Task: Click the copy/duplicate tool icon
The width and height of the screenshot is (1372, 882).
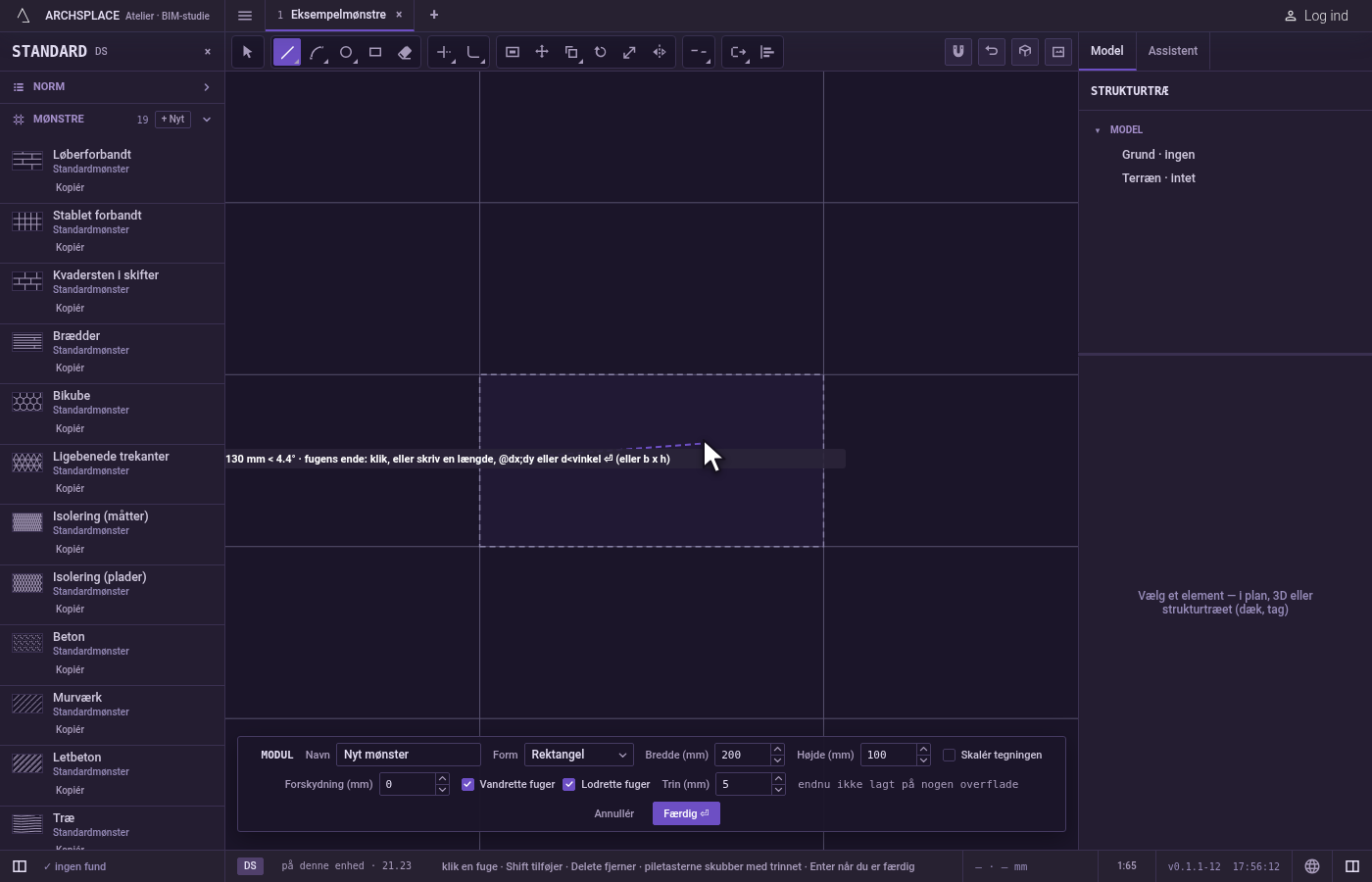Action: pos(571,52)
